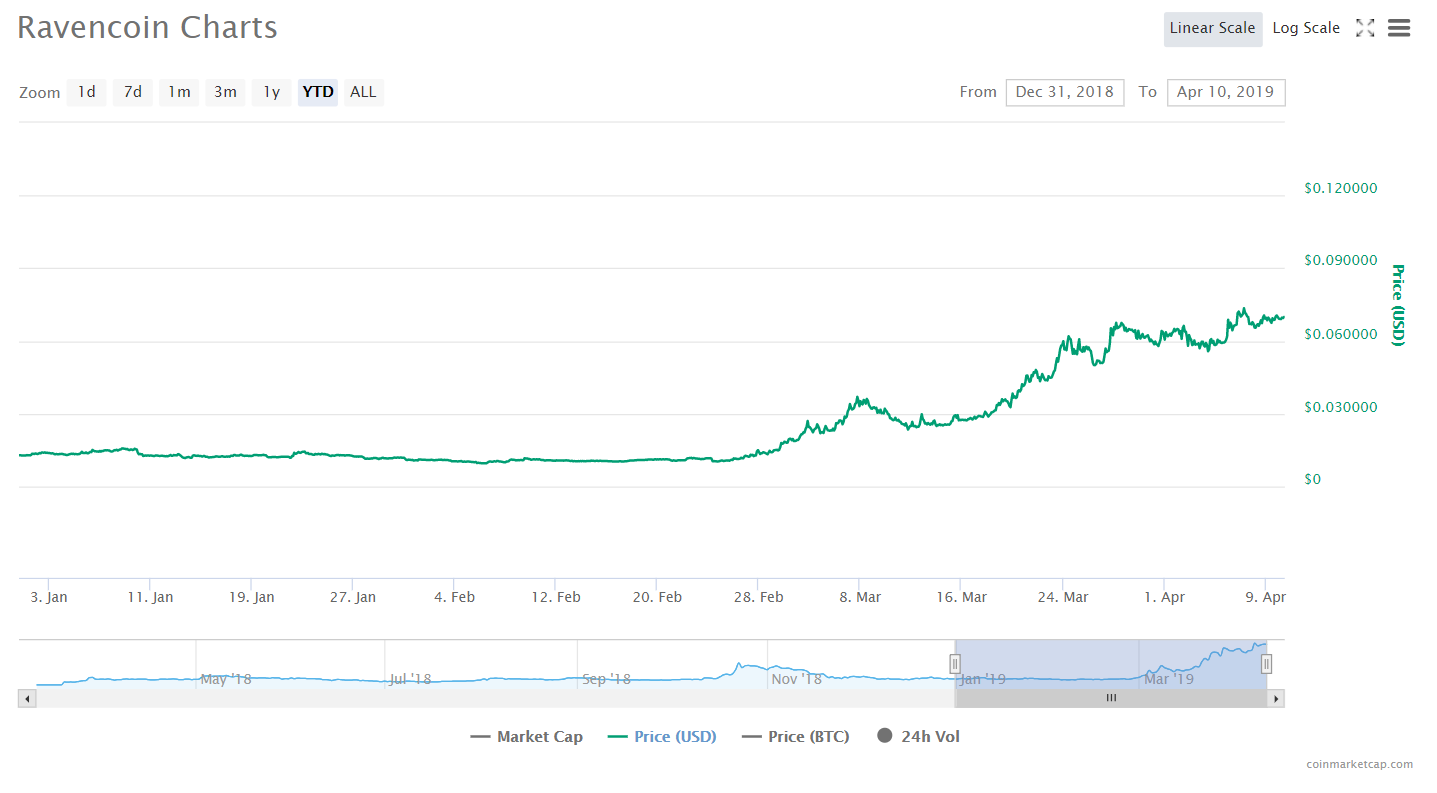Switch chart to Log Scale
Image resolution: width=1437 pixels, height=793 pixels.
click(1306, 28)
